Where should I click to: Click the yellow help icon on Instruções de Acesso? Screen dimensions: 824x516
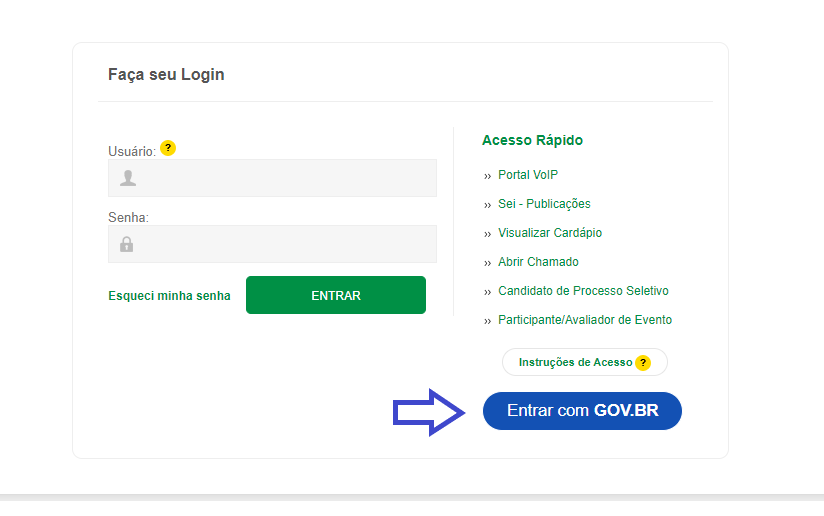[643, 363]
